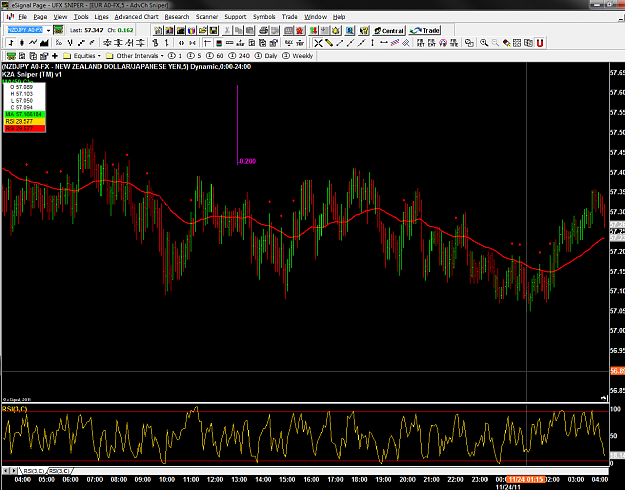The width and height of the screenshot is (625, 490).
Task: Click the Fibonacci arc tool icon
Action: coord(443,43)
